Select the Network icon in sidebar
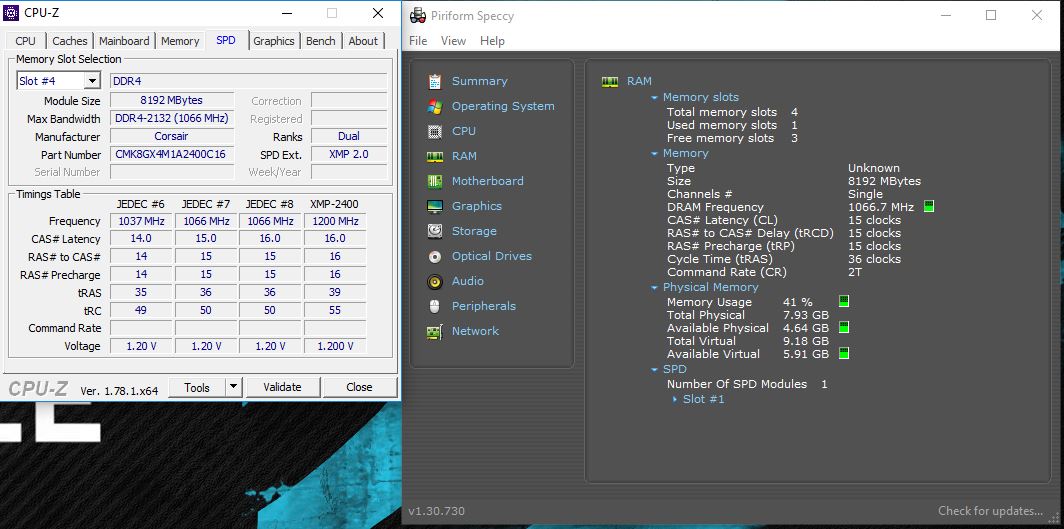Image resolution: width=1064 pixels, height=529 pixels. pyautogui.click(x=435, y=331)
